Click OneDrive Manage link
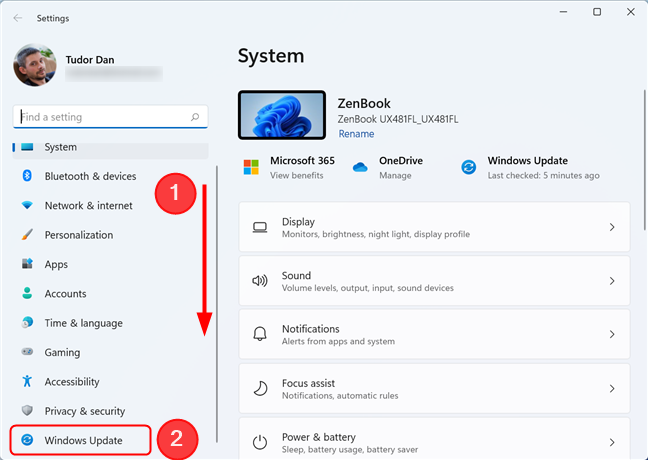This screenshot has width=648, height=460. coord(395,176)
